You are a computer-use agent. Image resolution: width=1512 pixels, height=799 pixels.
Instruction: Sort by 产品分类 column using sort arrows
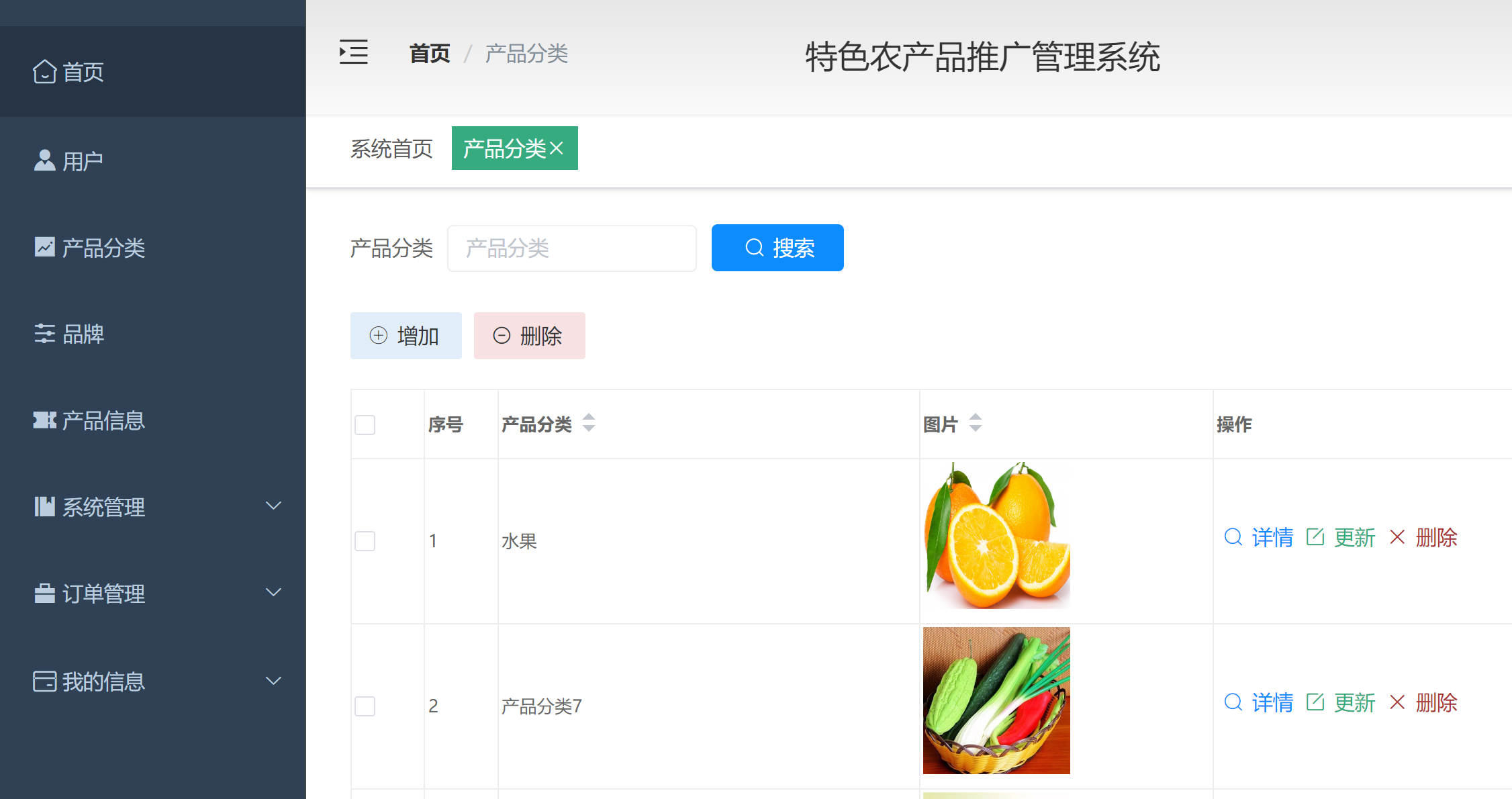tap(589, 423)
